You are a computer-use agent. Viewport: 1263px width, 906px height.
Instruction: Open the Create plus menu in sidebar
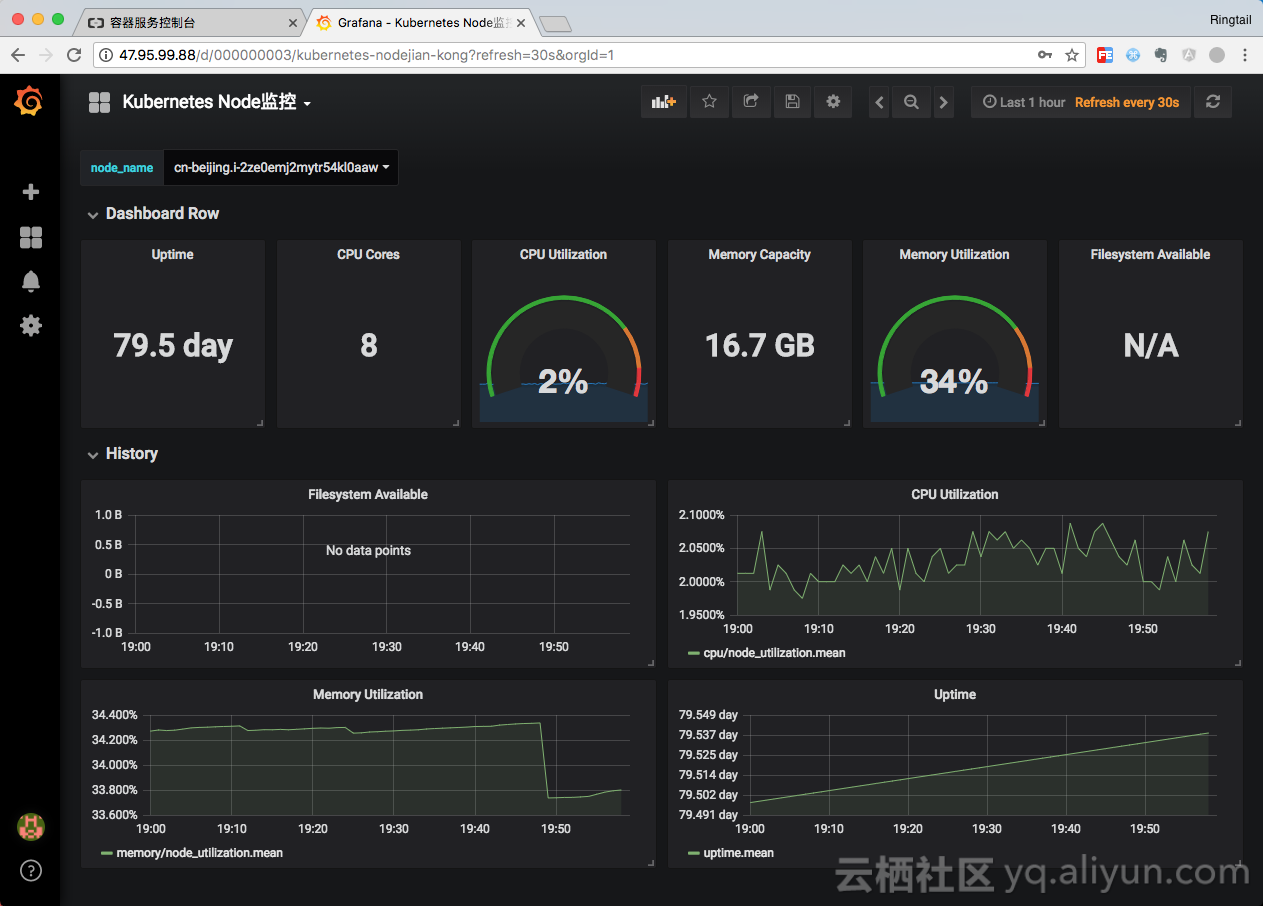tap(31, 192)
